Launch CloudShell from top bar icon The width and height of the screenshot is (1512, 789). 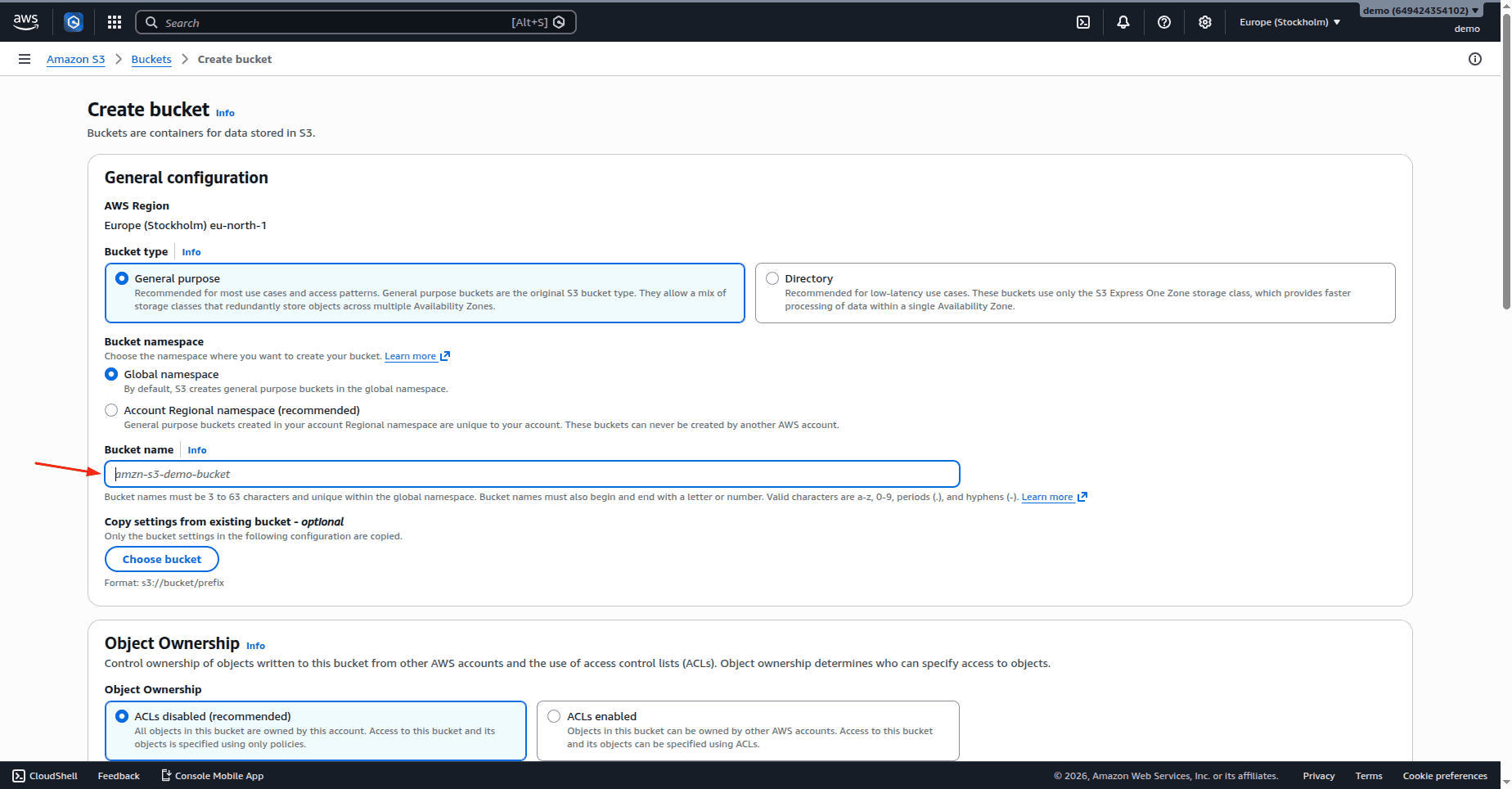tap(1083, 22)
